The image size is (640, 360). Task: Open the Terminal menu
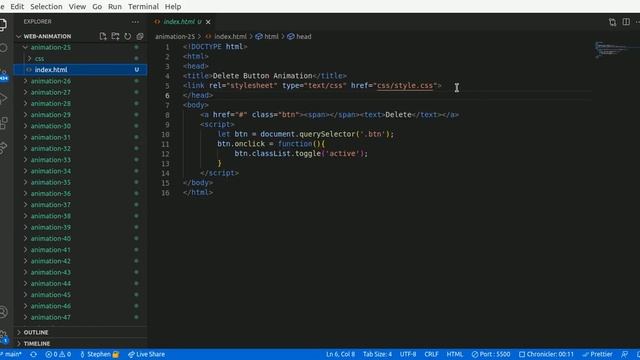point(143,7)
